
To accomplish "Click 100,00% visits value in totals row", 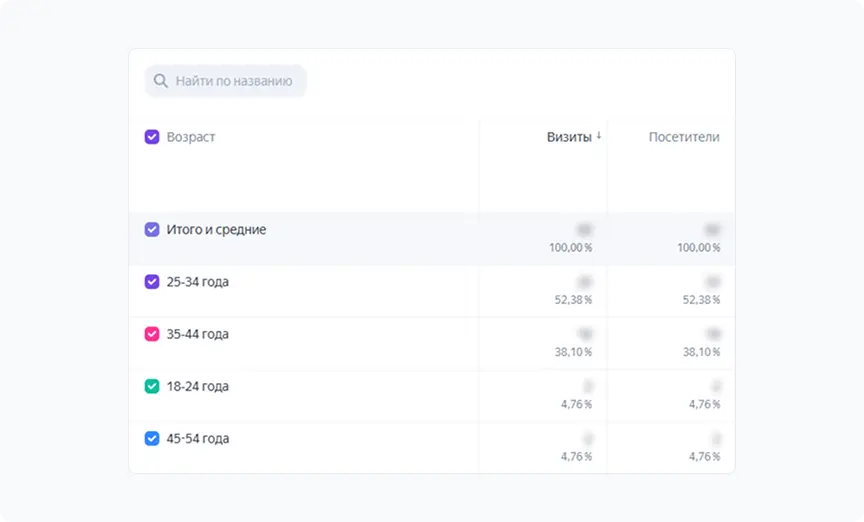I will pyautogui.click(x=570, y=247).
